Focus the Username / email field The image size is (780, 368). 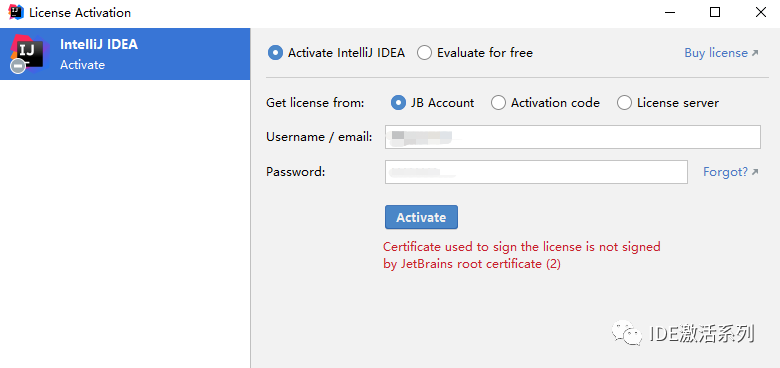point(573,137)
